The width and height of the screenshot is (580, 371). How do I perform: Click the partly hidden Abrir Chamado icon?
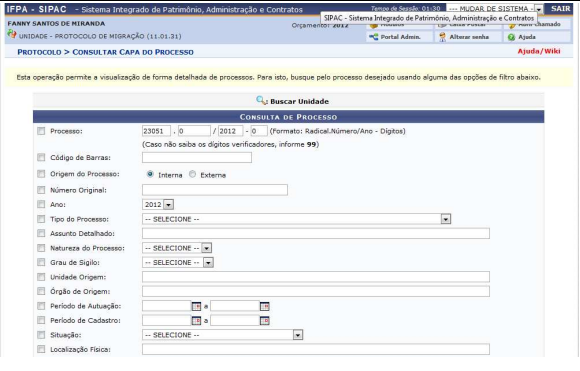pyautogui.click(x=512, y=26)
